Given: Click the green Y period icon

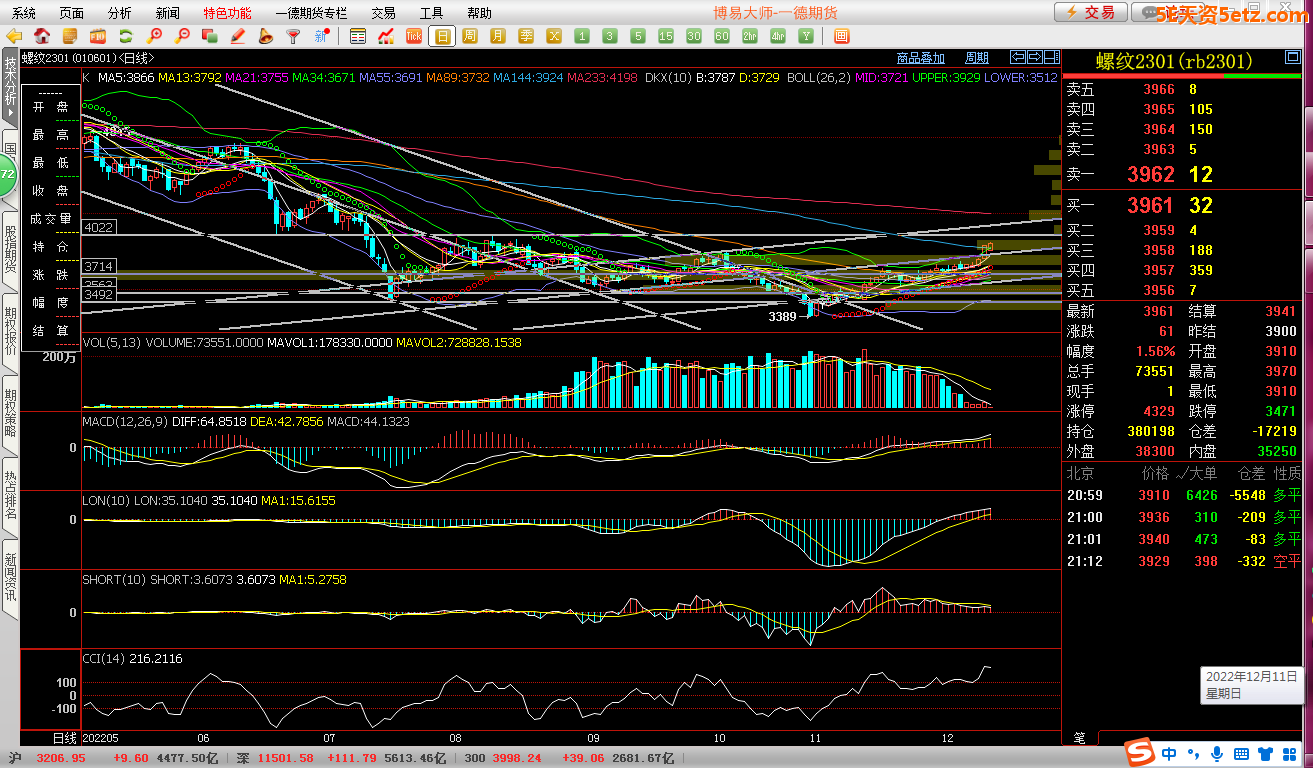Looking at the screenshot, I should click(805, 36).
